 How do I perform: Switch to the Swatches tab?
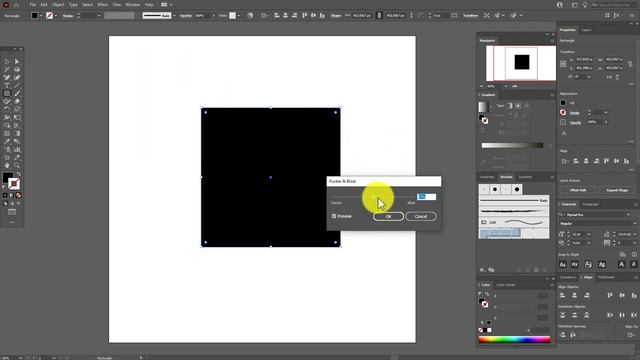pyautogui.click(x=487, y=177)
